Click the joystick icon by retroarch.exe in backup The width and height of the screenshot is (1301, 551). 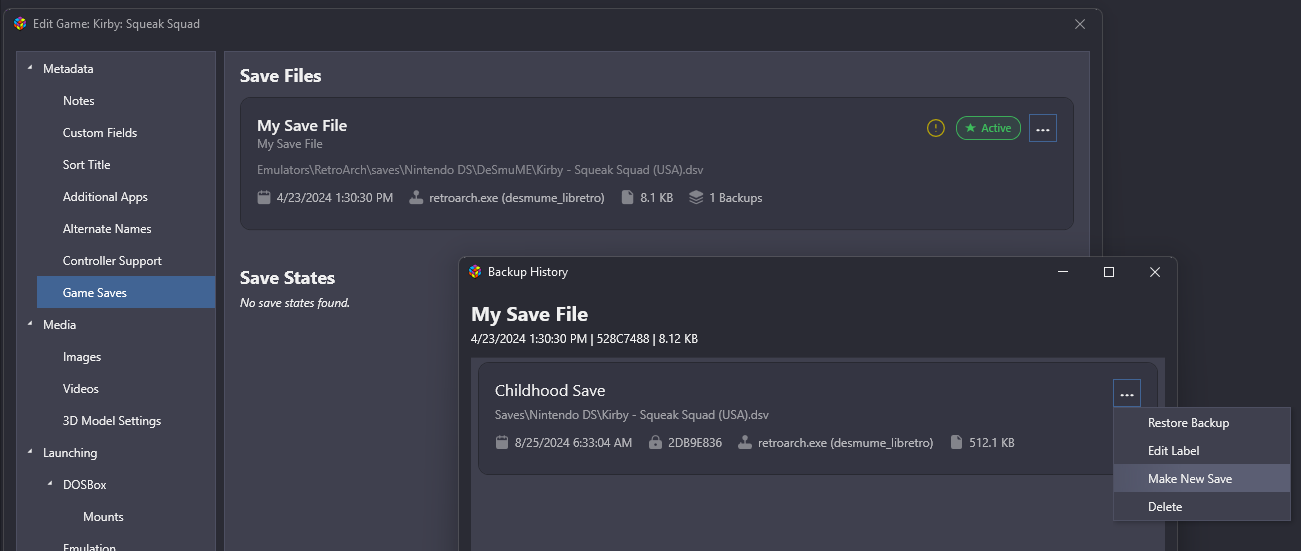click(745, 442)
